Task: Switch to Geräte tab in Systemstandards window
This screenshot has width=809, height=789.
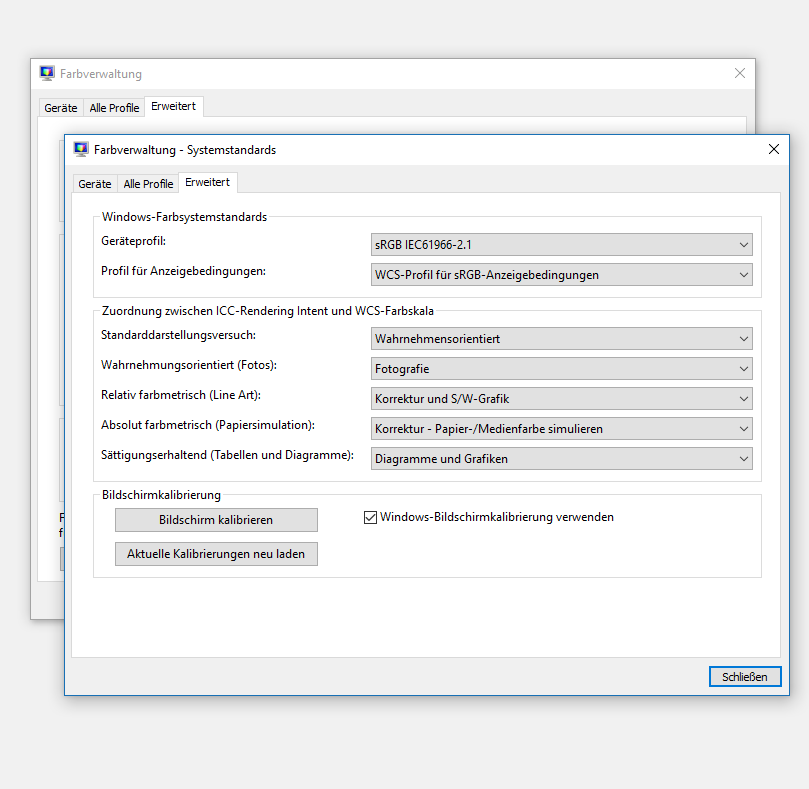Action: click(95, 184)
